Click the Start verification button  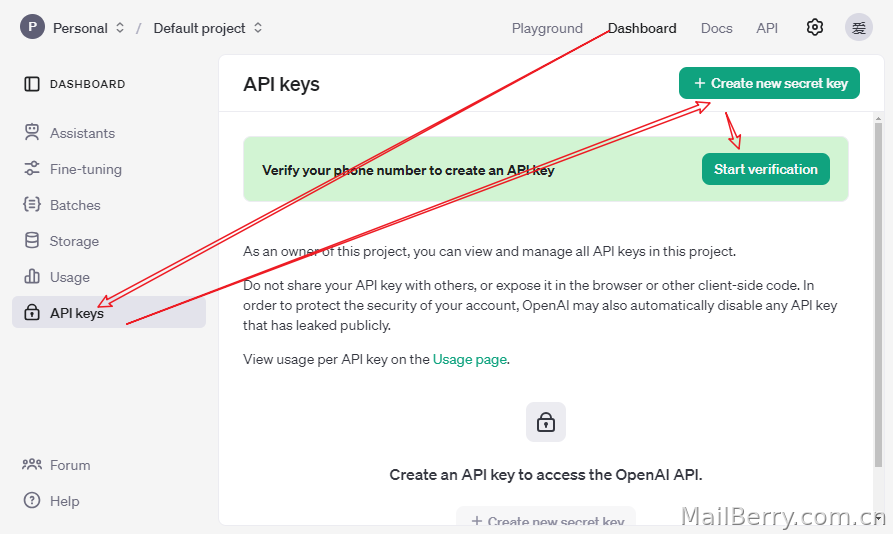pos(765,169)
